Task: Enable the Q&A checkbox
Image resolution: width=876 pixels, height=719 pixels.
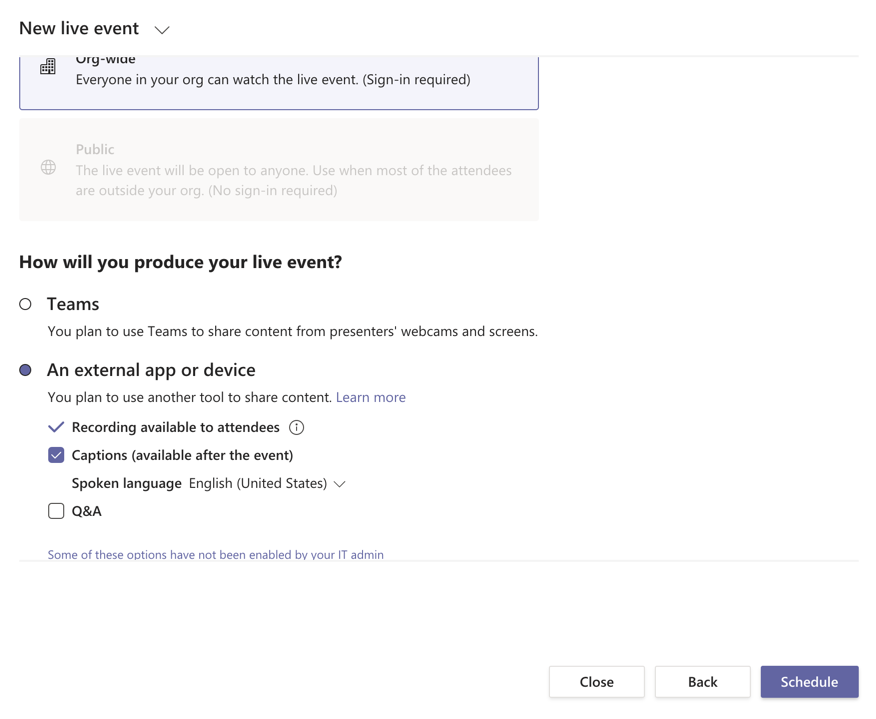Action: click(x=56, y=511)
